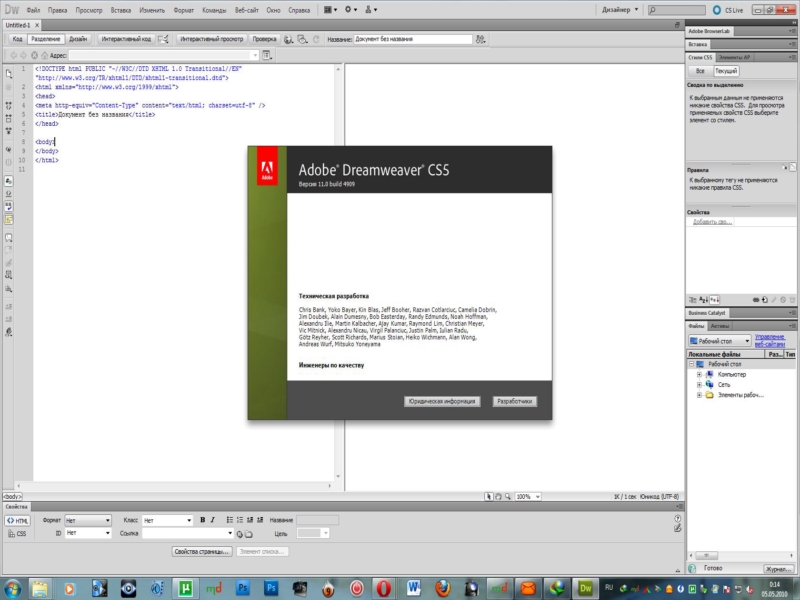
Task: Click the New CSS rule icon
Action: click(764, 300)
